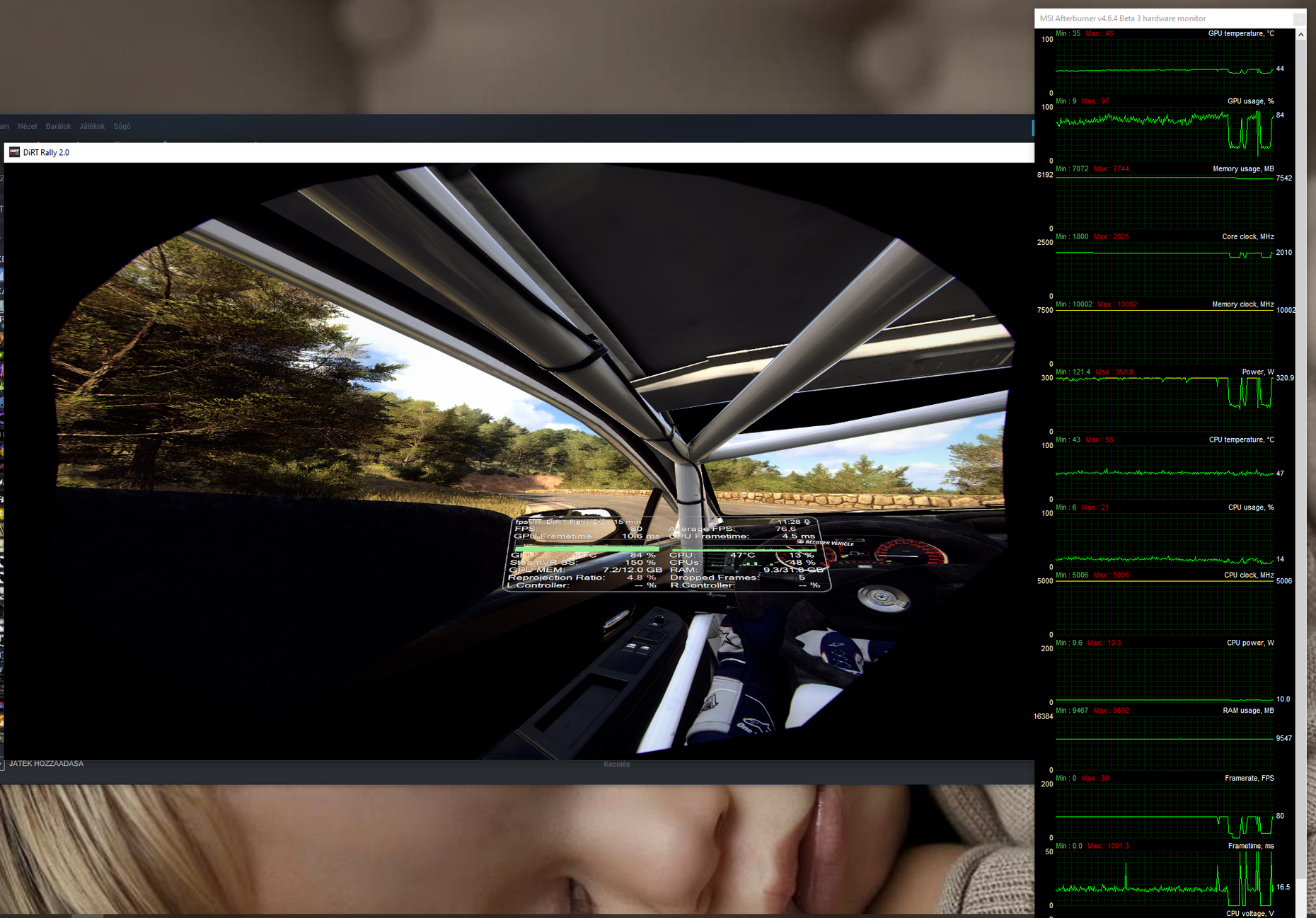This screenshot has width=1316, height=918.
Task: Select the 'RAM usage, MB' graph label
Action: (x=1248, y=711)
